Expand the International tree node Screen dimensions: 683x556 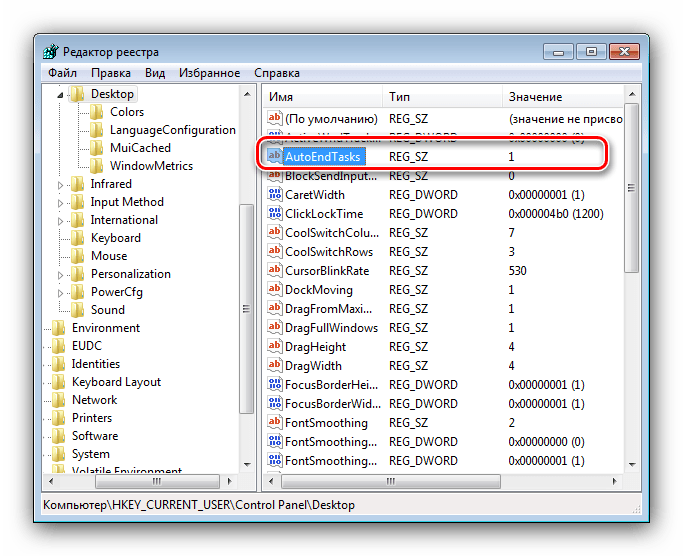coord(61,221)
